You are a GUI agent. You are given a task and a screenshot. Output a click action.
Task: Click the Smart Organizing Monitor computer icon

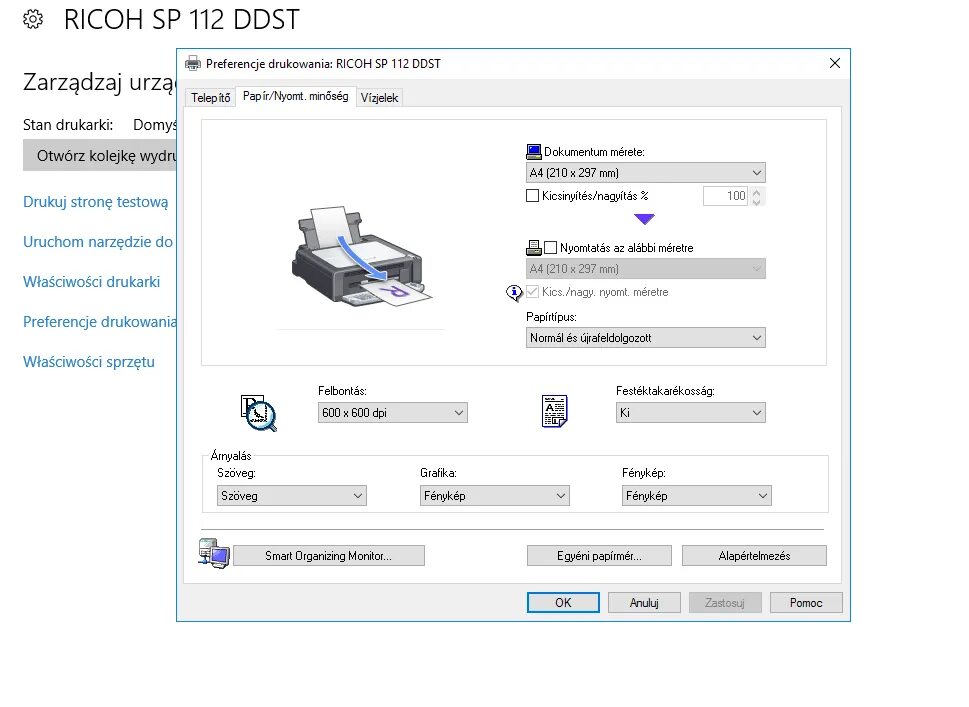pos(214,554)
